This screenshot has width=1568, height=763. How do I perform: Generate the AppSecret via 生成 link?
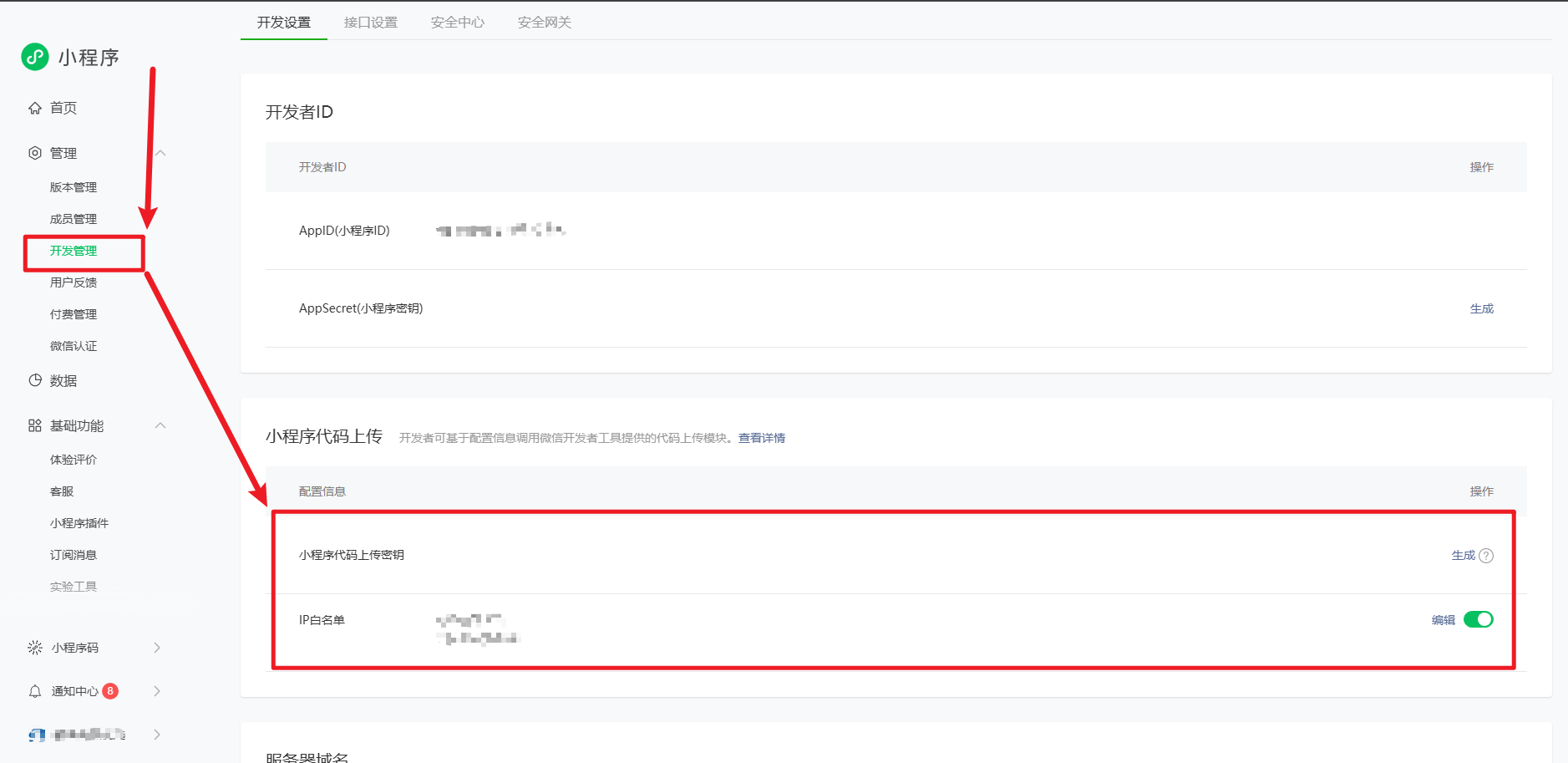click(x=1482, y=308)
